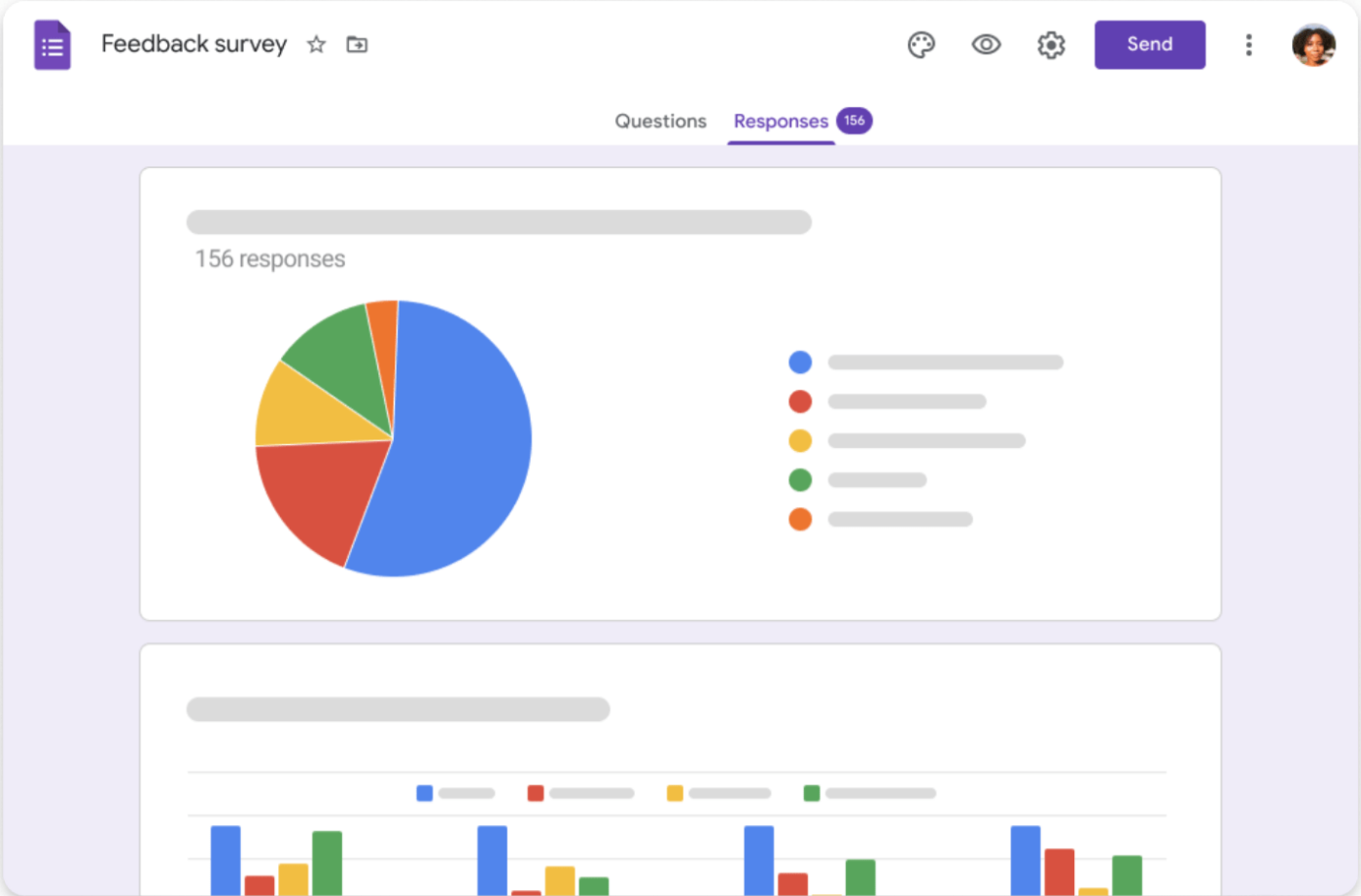Open the theme customization palette
The height and width of the screenshot is (896, 1361).
click(x=922, y=45)
